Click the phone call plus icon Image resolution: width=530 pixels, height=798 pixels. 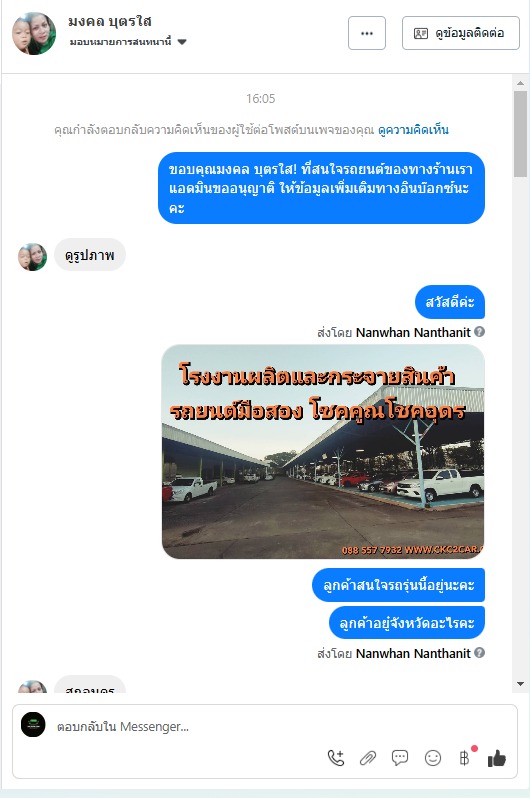[x=336, y=758]
